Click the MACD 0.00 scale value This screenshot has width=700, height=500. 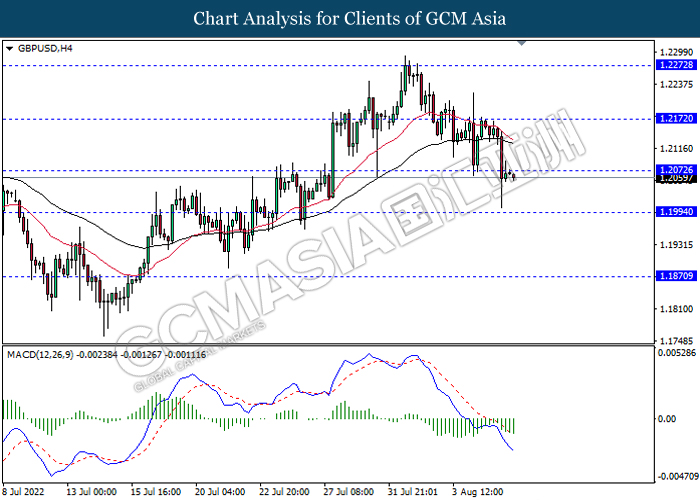pos(667,419)
